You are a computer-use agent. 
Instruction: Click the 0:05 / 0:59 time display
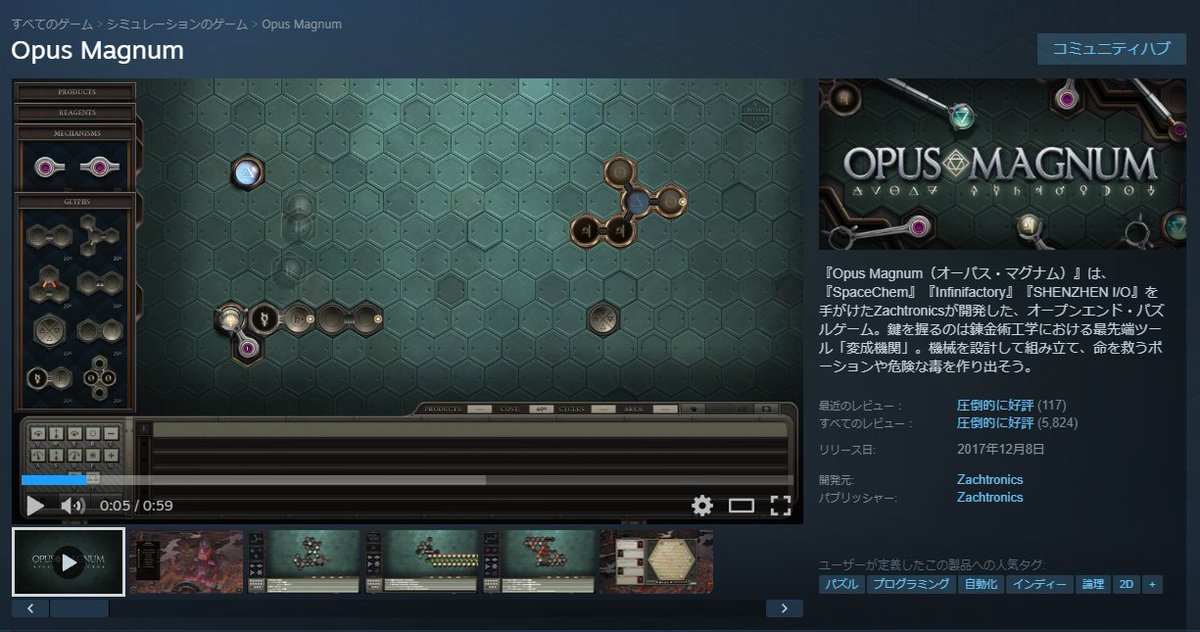tap(137, 506)
